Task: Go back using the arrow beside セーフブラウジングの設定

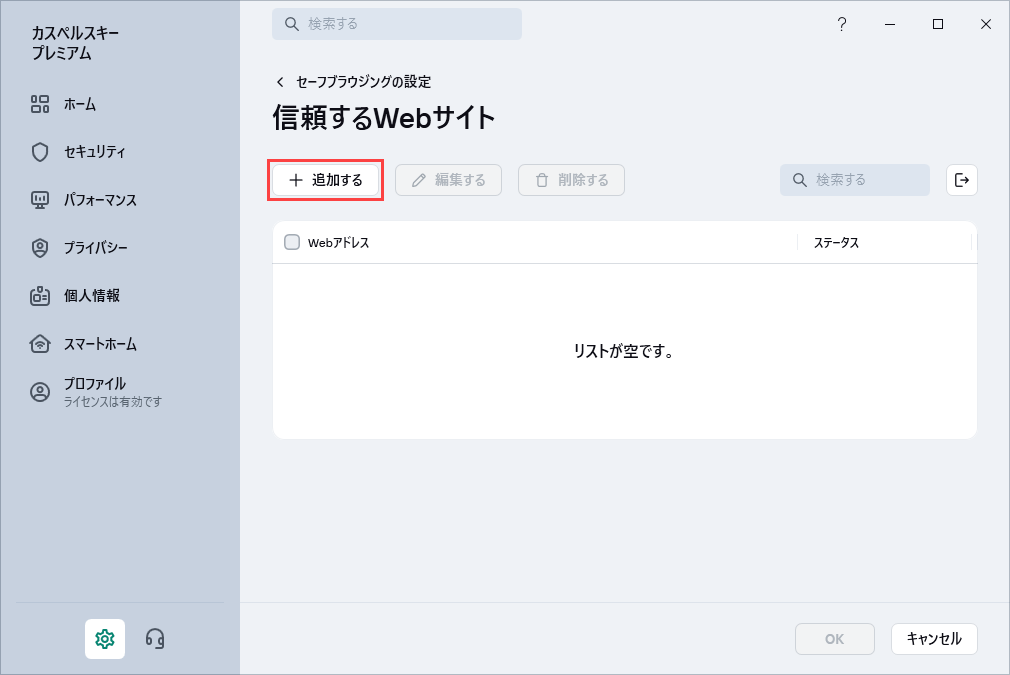Action: (280, 82)
